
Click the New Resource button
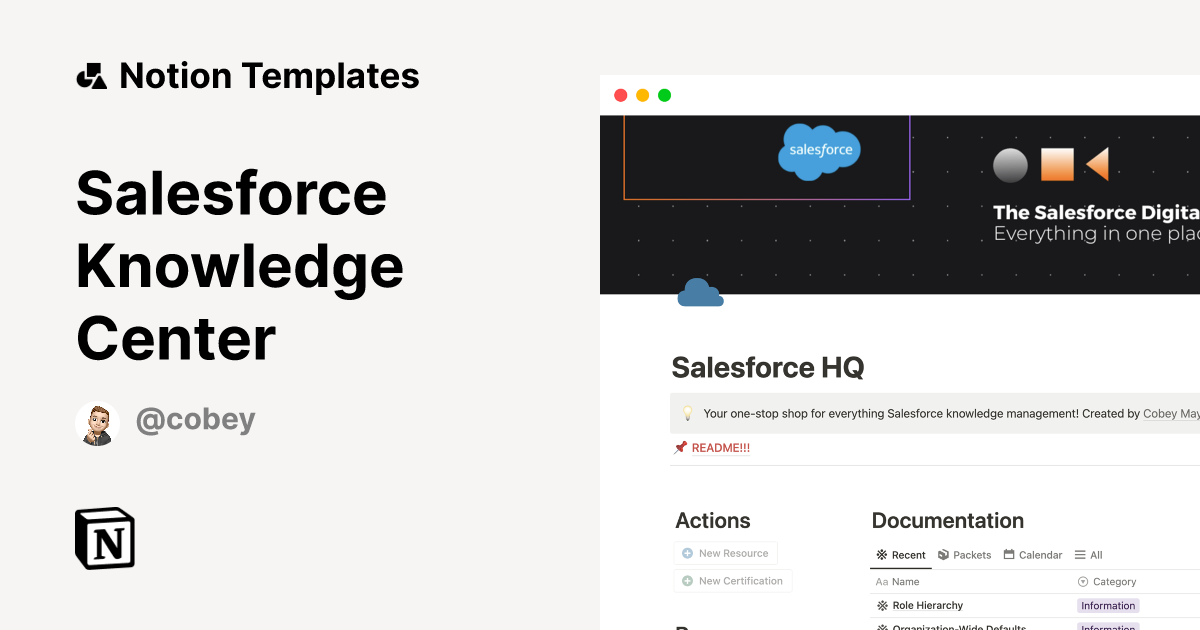pos(725,552)
